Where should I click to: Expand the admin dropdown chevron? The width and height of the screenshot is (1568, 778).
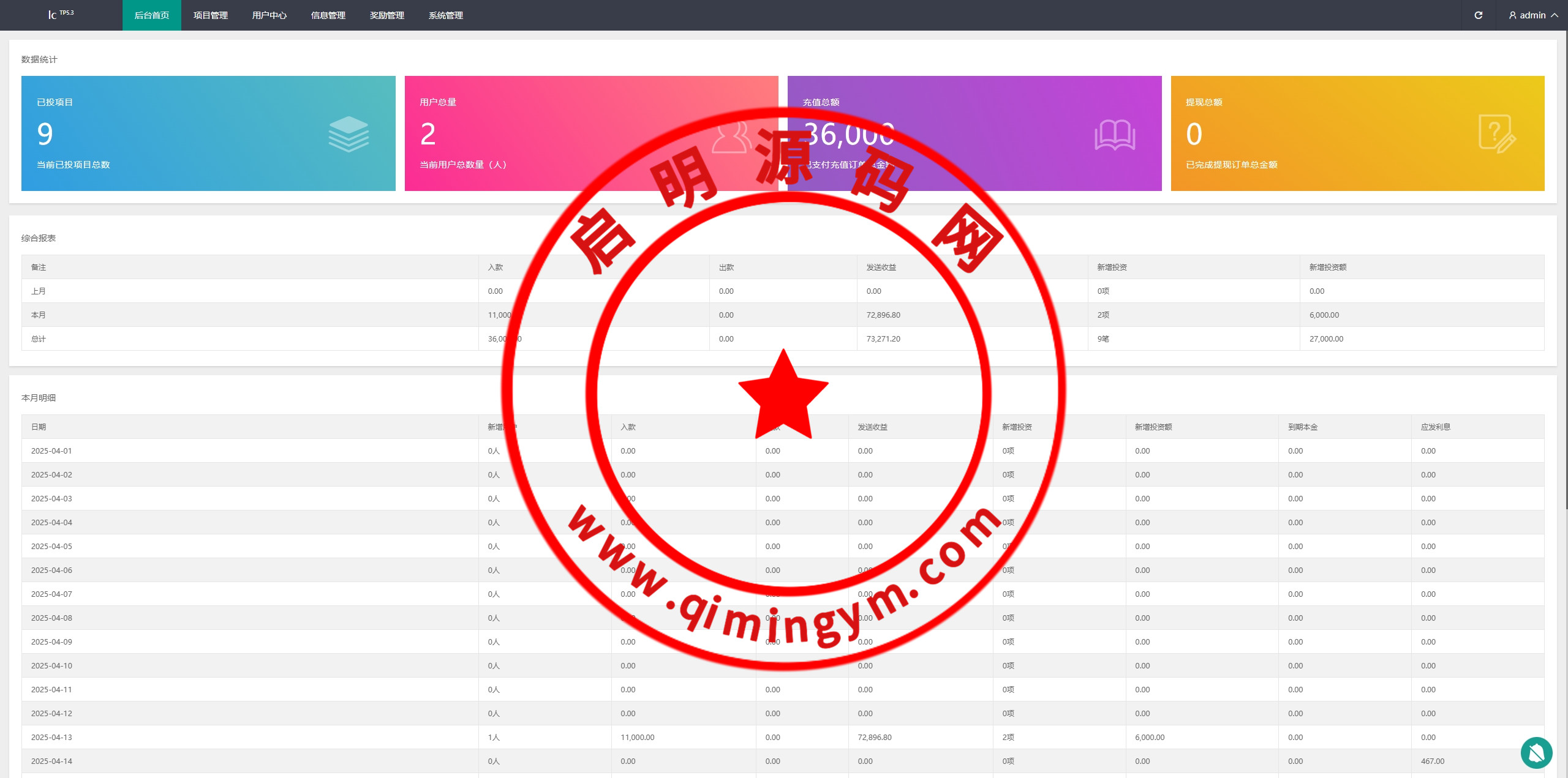click(1555, 15)
